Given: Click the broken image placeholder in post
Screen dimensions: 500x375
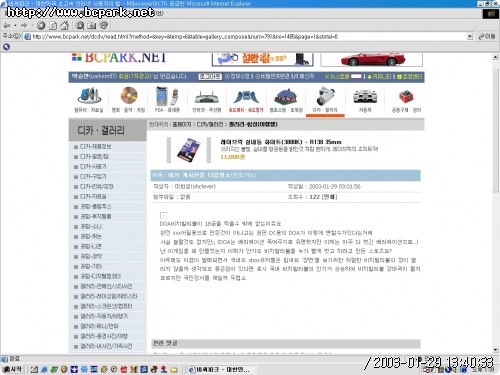Looking at the screenshot, I should (x=163, y=215).
